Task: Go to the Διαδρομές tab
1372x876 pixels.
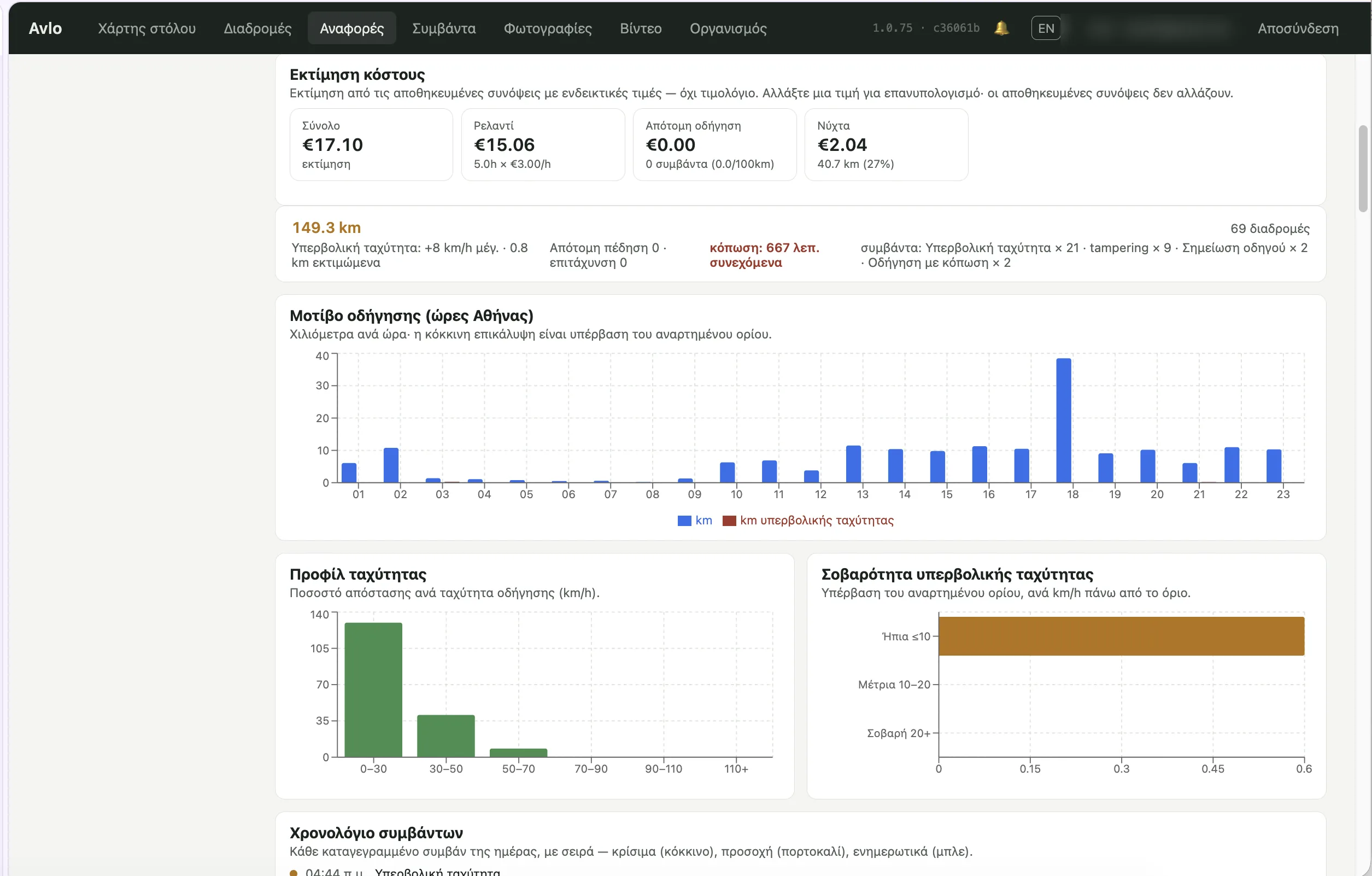Action: pos(257,28)
